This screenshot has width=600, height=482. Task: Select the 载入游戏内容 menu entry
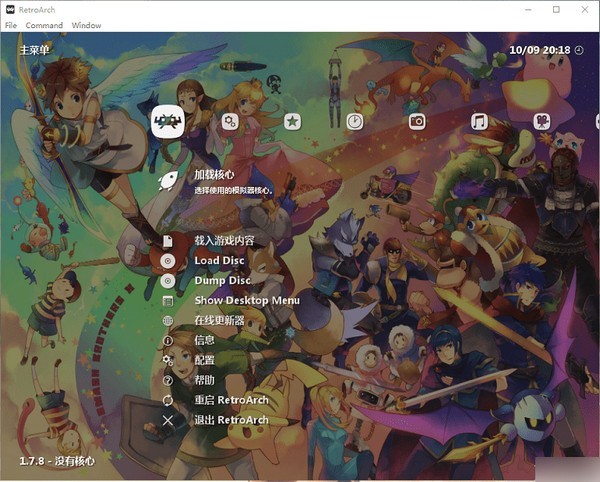click(224, 241)
